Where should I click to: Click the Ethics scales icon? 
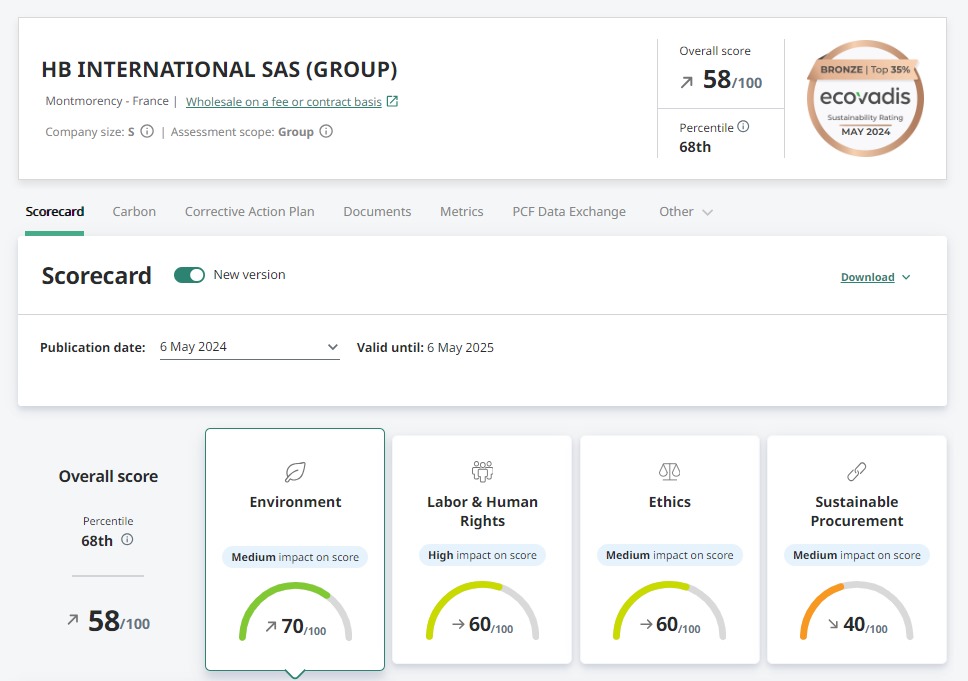[x=669, y=472]
